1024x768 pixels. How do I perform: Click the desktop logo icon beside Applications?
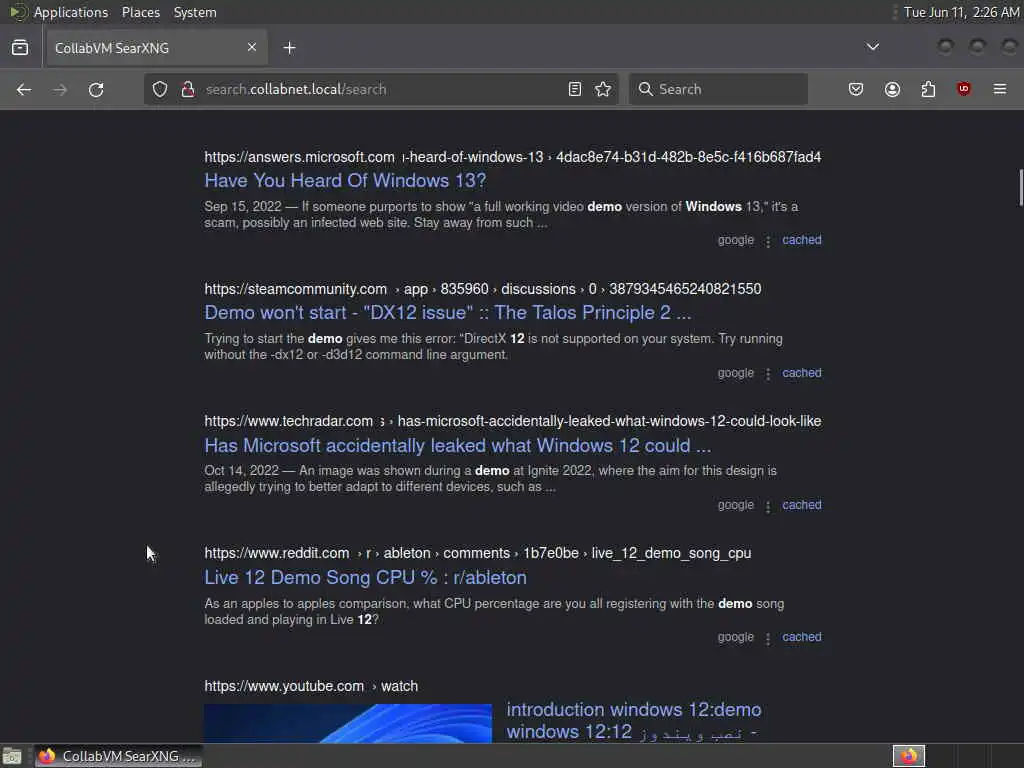coord(18,12)
